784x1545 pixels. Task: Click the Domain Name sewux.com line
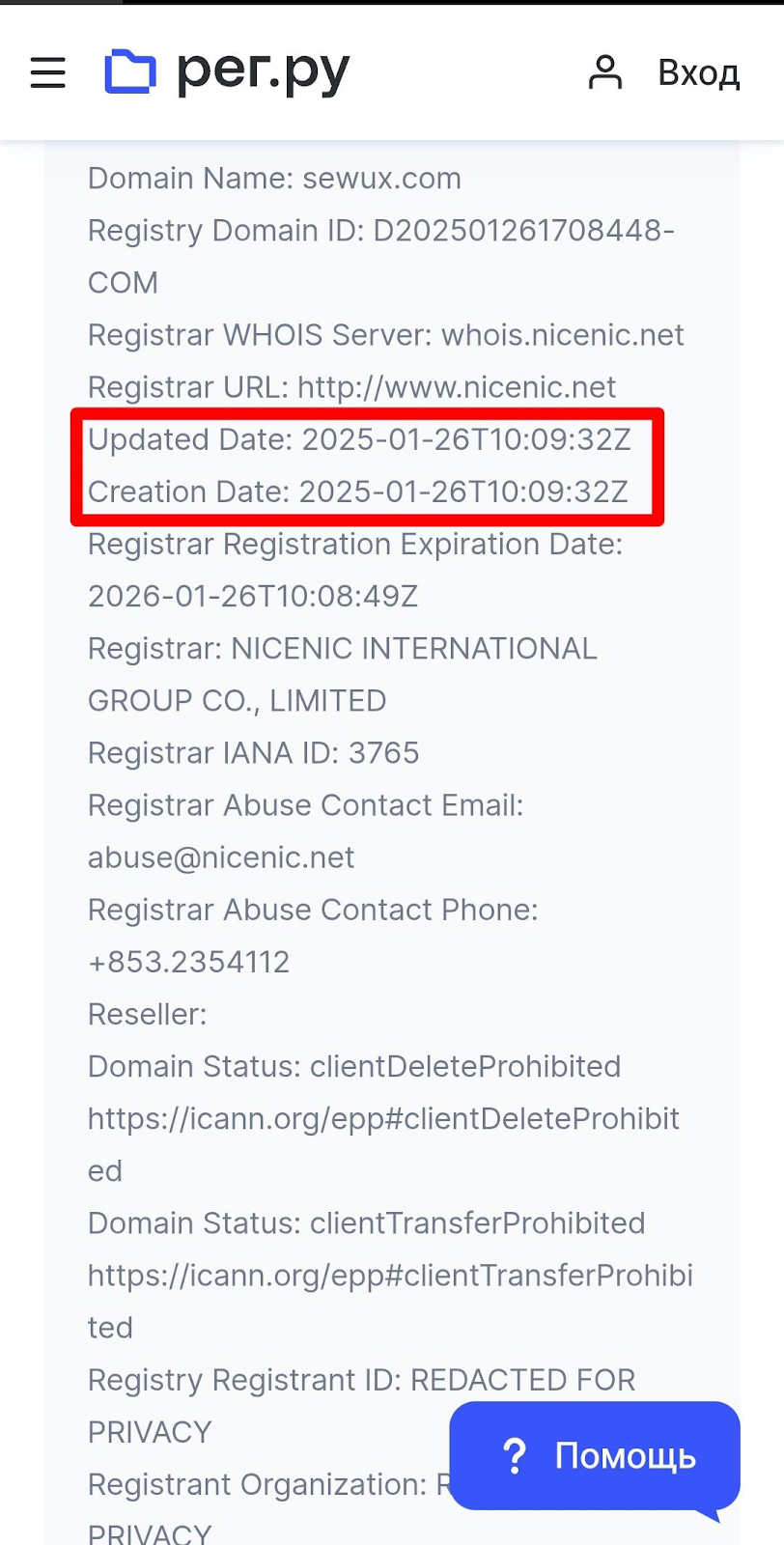point(274,179)
